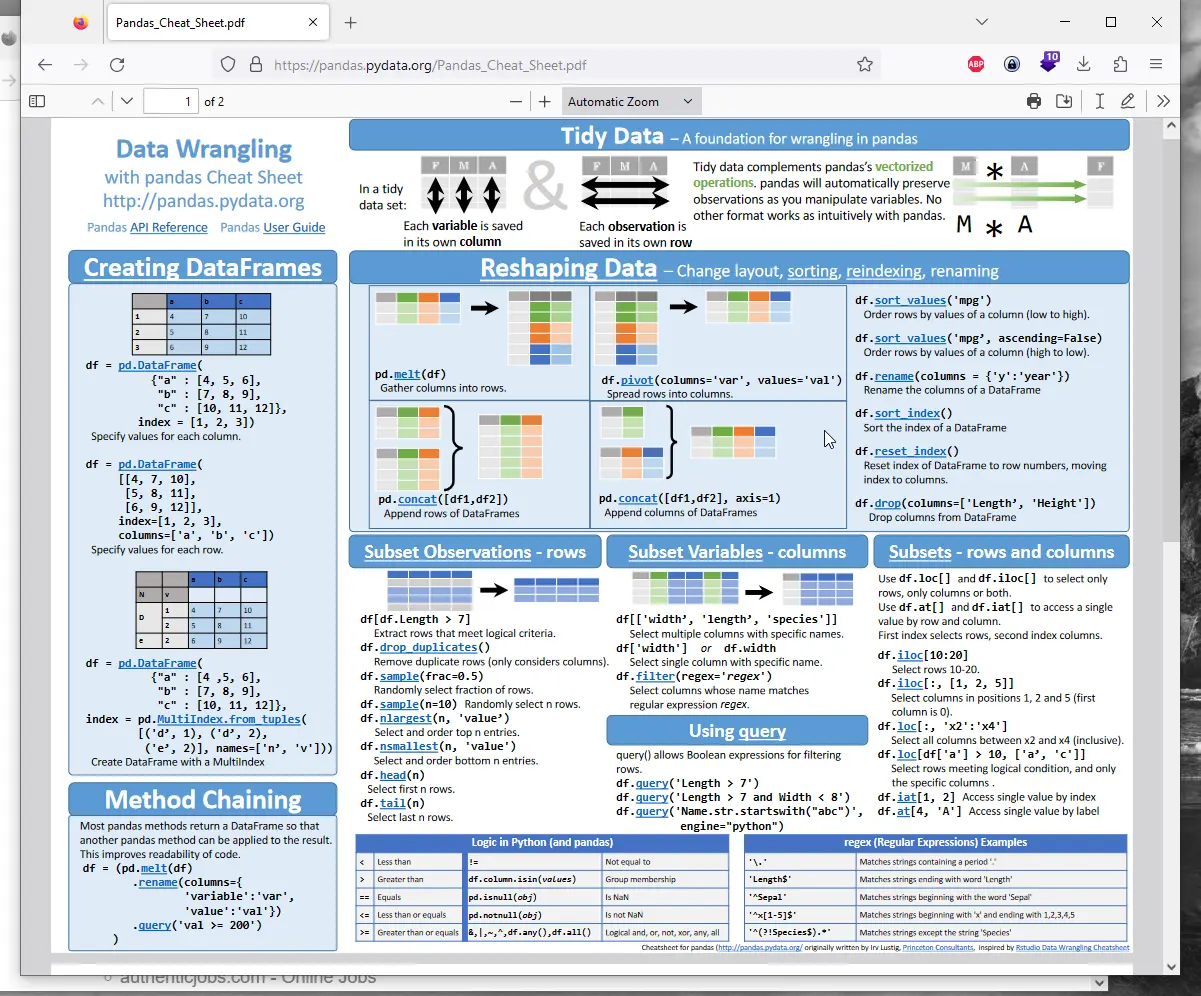Go to the next PDF page

point(126,101)
